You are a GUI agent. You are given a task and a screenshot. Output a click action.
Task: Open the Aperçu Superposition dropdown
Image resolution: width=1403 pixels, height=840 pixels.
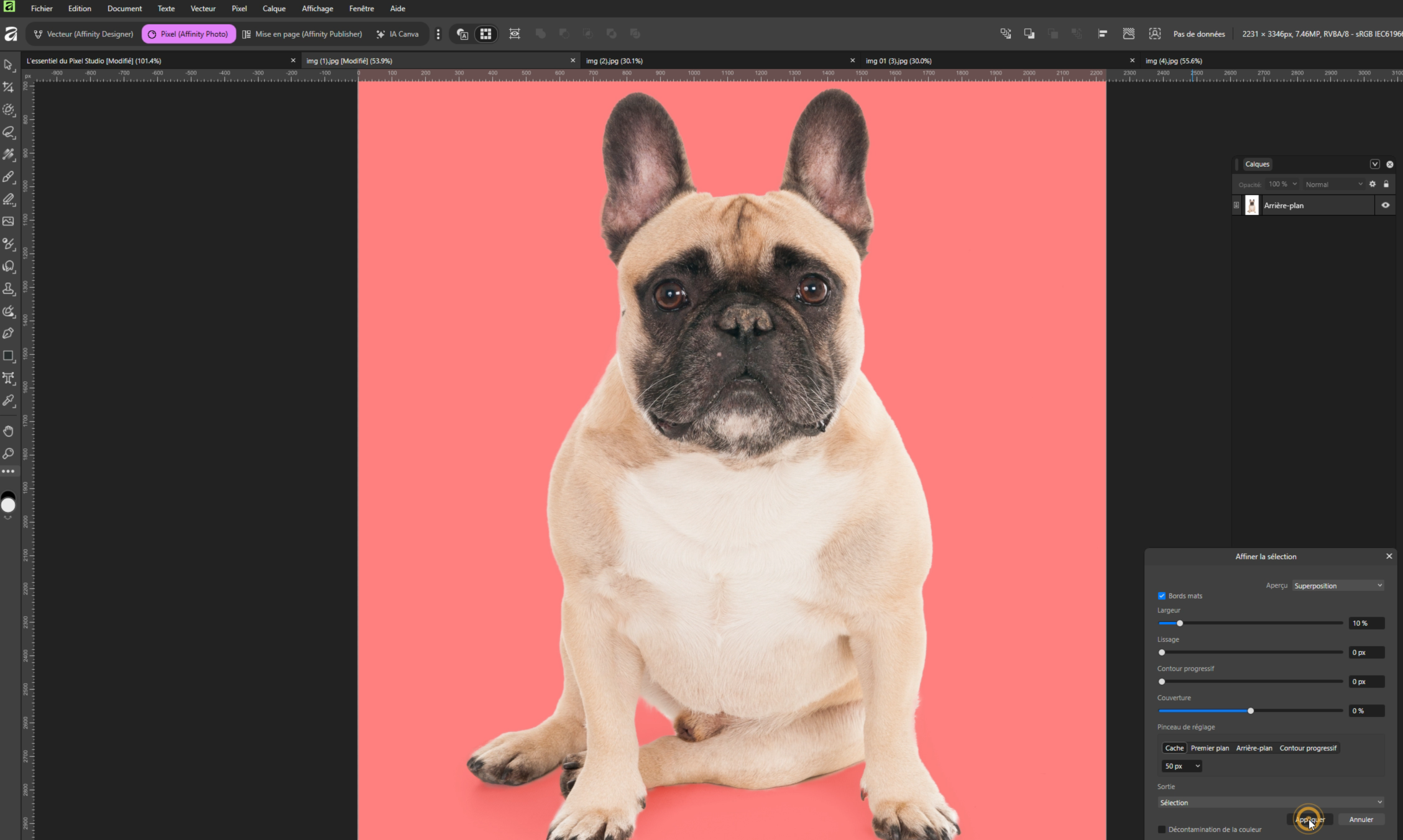pos(1338,586)
